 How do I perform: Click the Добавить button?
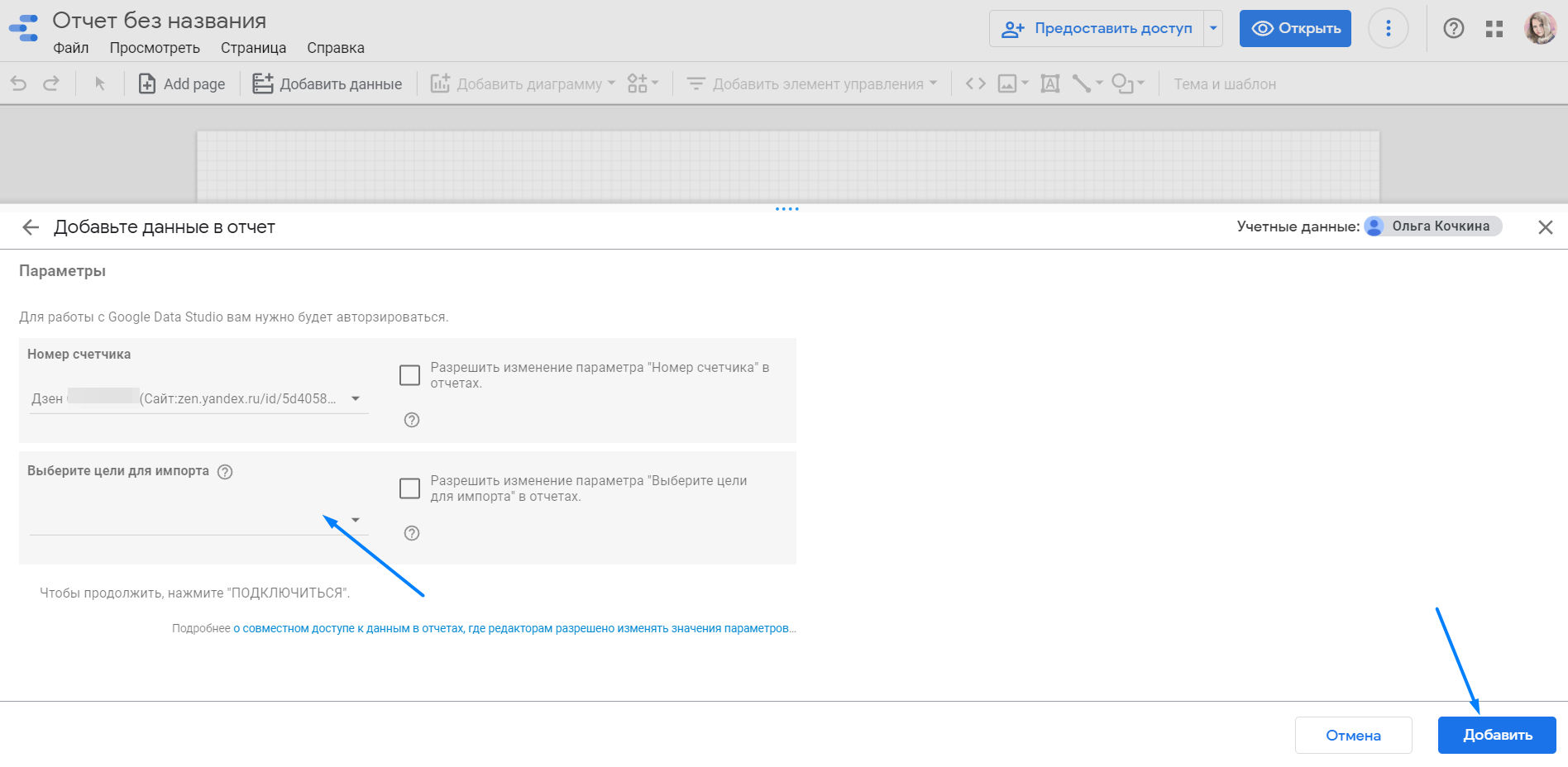1497,735
